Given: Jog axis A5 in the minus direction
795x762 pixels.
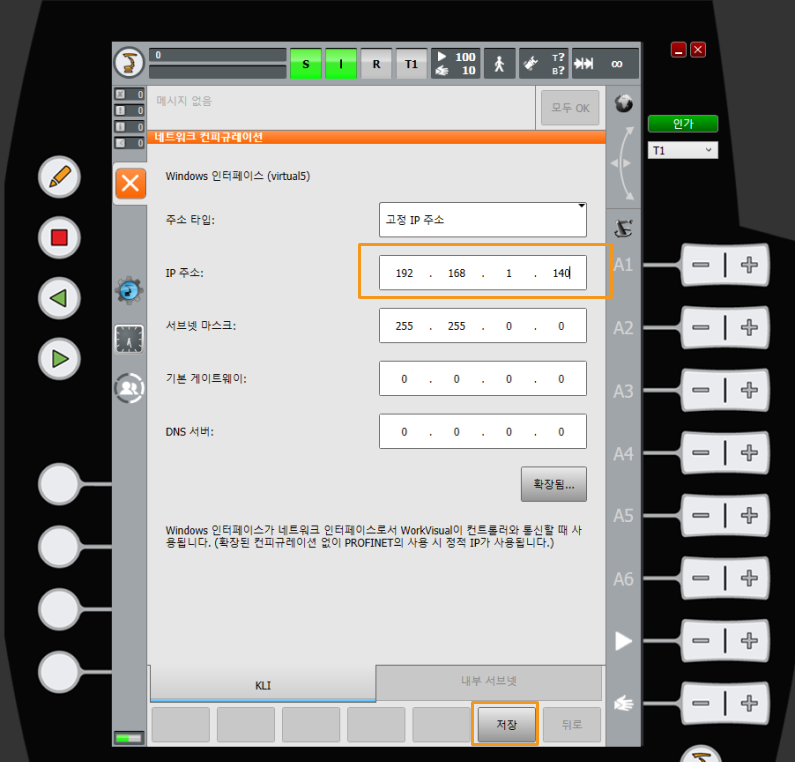Looking at the screenshot, I should coord(701,516).
